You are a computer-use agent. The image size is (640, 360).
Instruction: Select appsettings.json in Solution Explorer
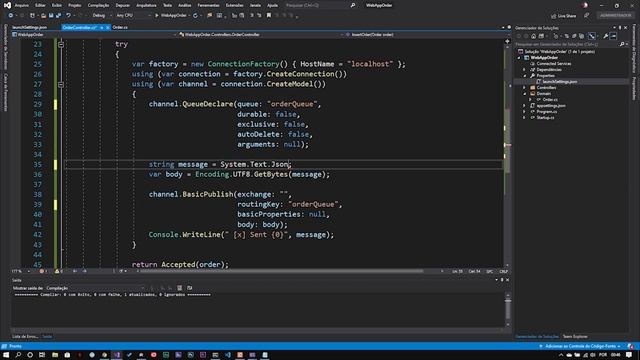coord(551,106)
